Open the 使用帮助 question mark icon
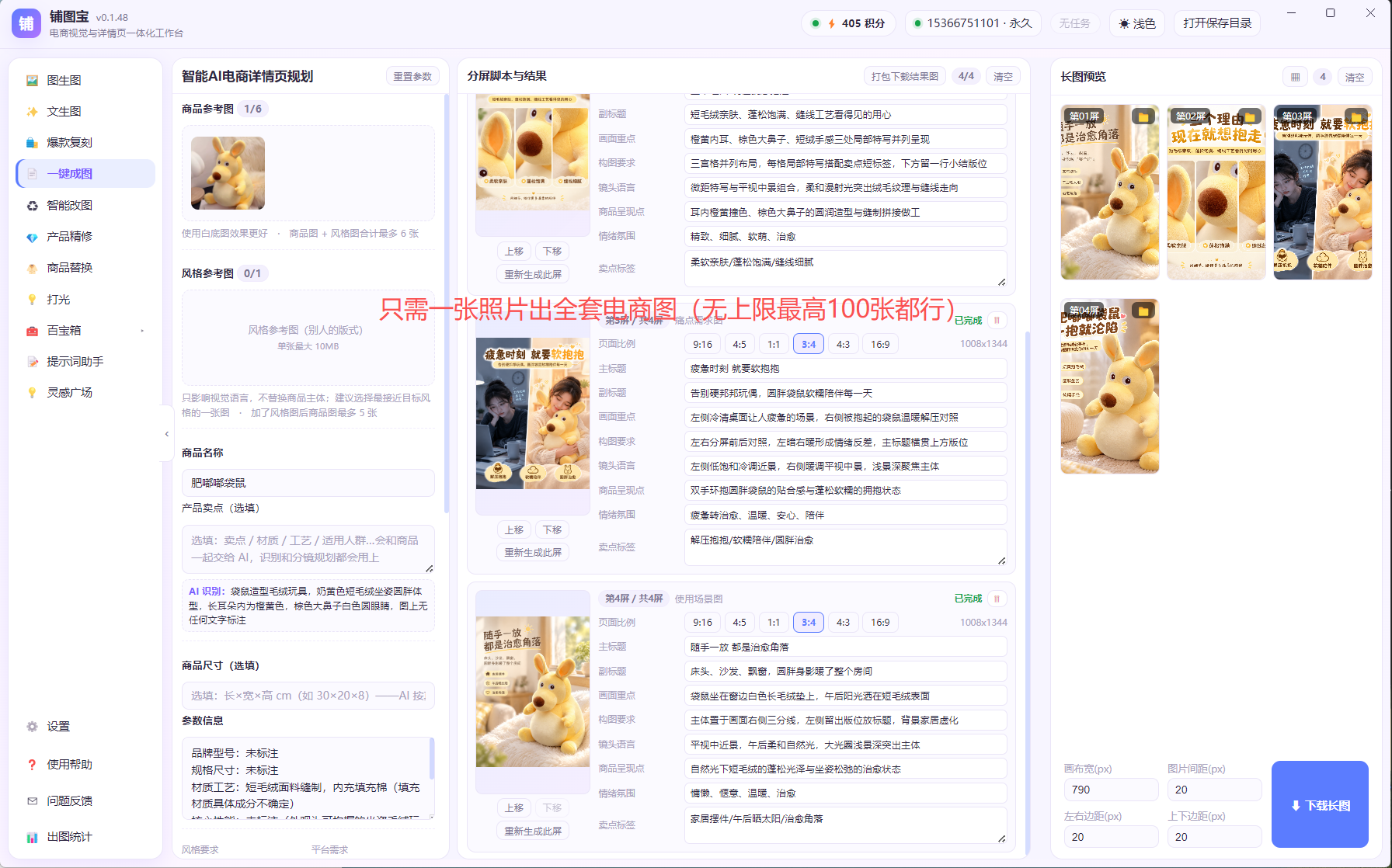Viewport: 1392px width, 868px height. pyautogui.click(x=32, y=765)
